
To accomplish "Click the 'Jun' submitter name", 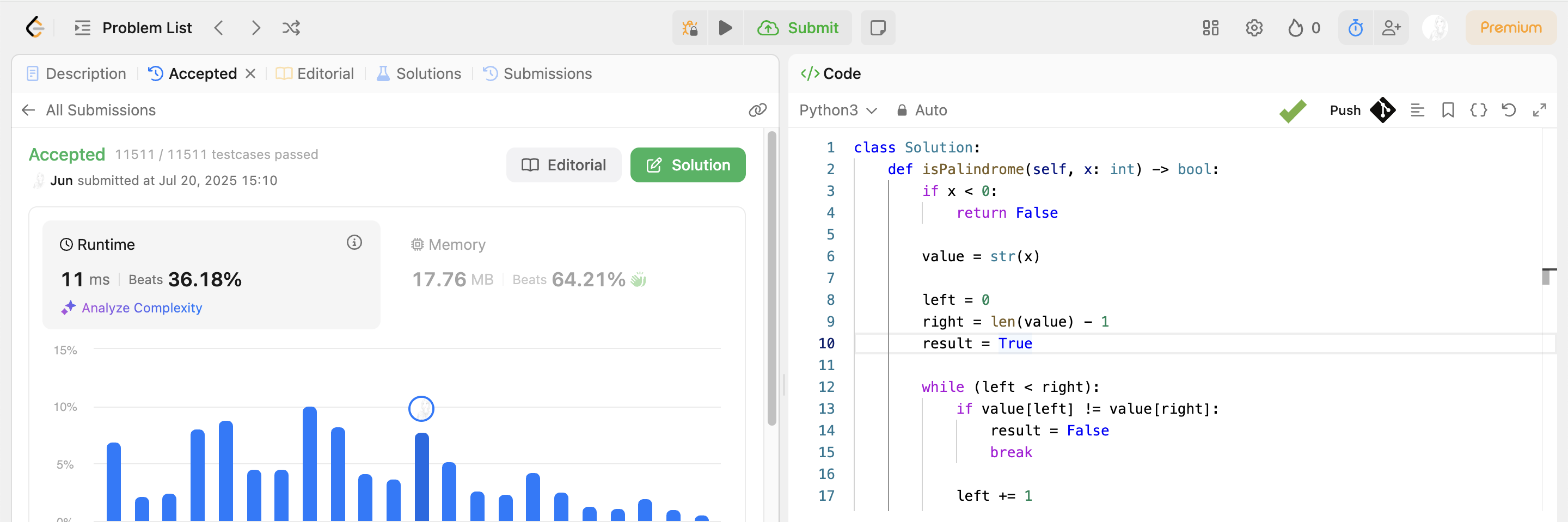I will coord(61,181).
